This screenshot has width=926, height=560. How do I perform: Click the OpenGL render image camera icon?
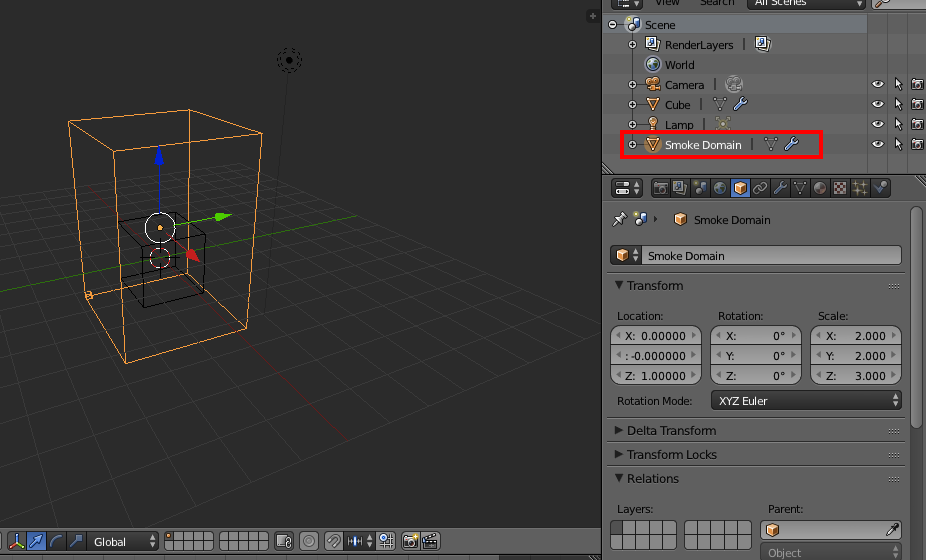pyautogui.click(x=410, y=541)
